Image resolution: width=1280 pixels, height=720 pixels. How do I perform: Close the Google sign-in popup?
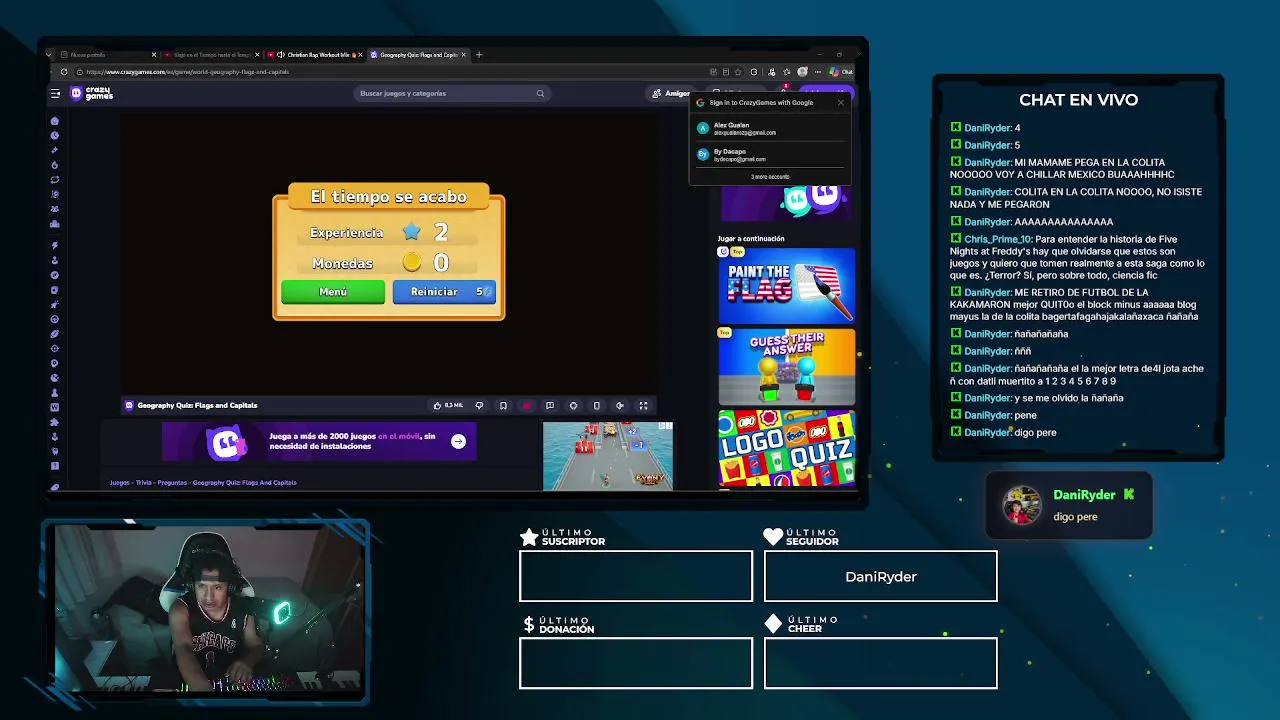pyautogui.click(x=840, y=102)
